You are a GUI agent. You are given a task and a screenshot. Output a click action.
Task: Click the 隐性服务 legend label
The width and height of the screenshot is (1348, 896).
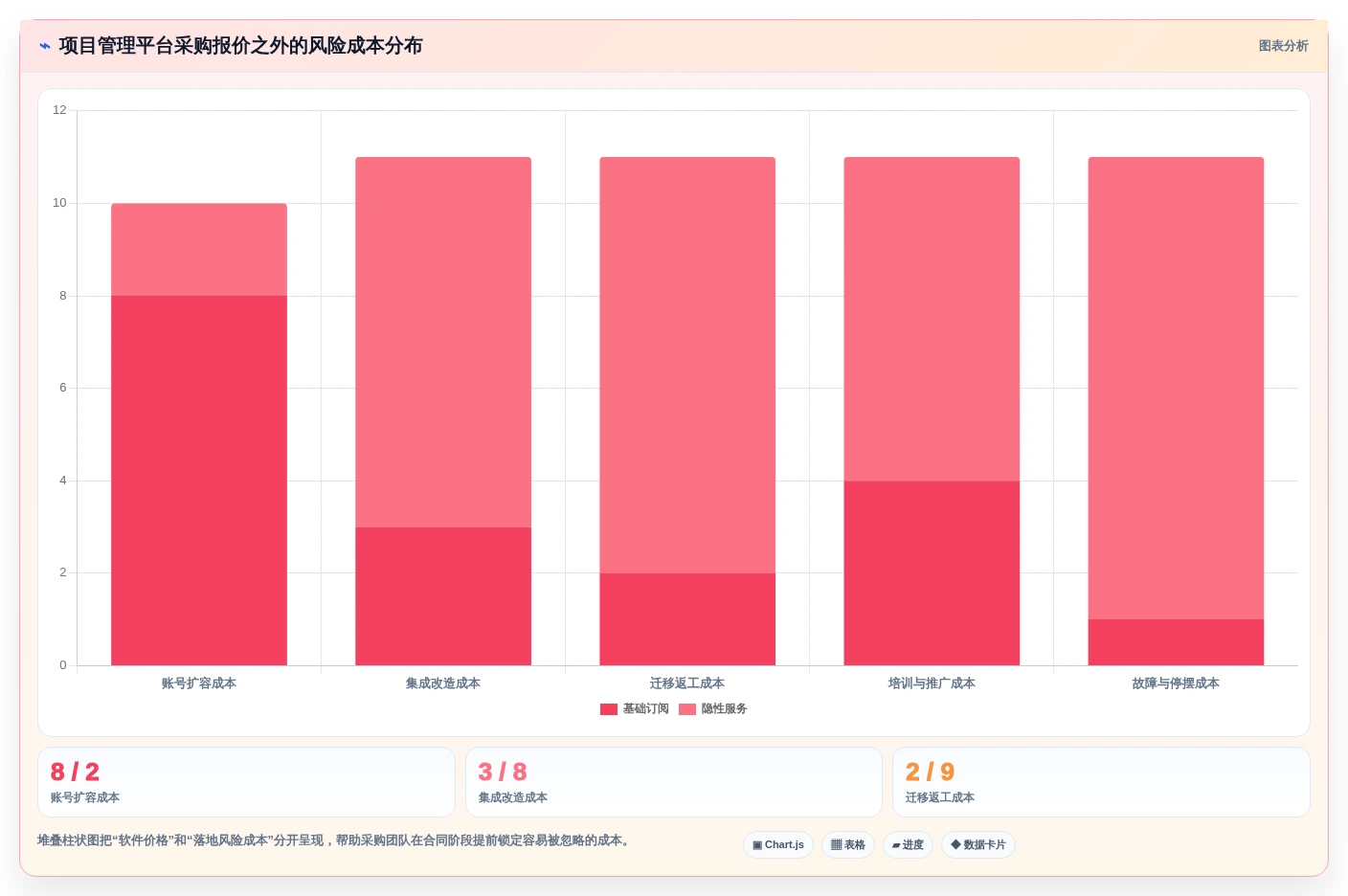pos(724,709)
